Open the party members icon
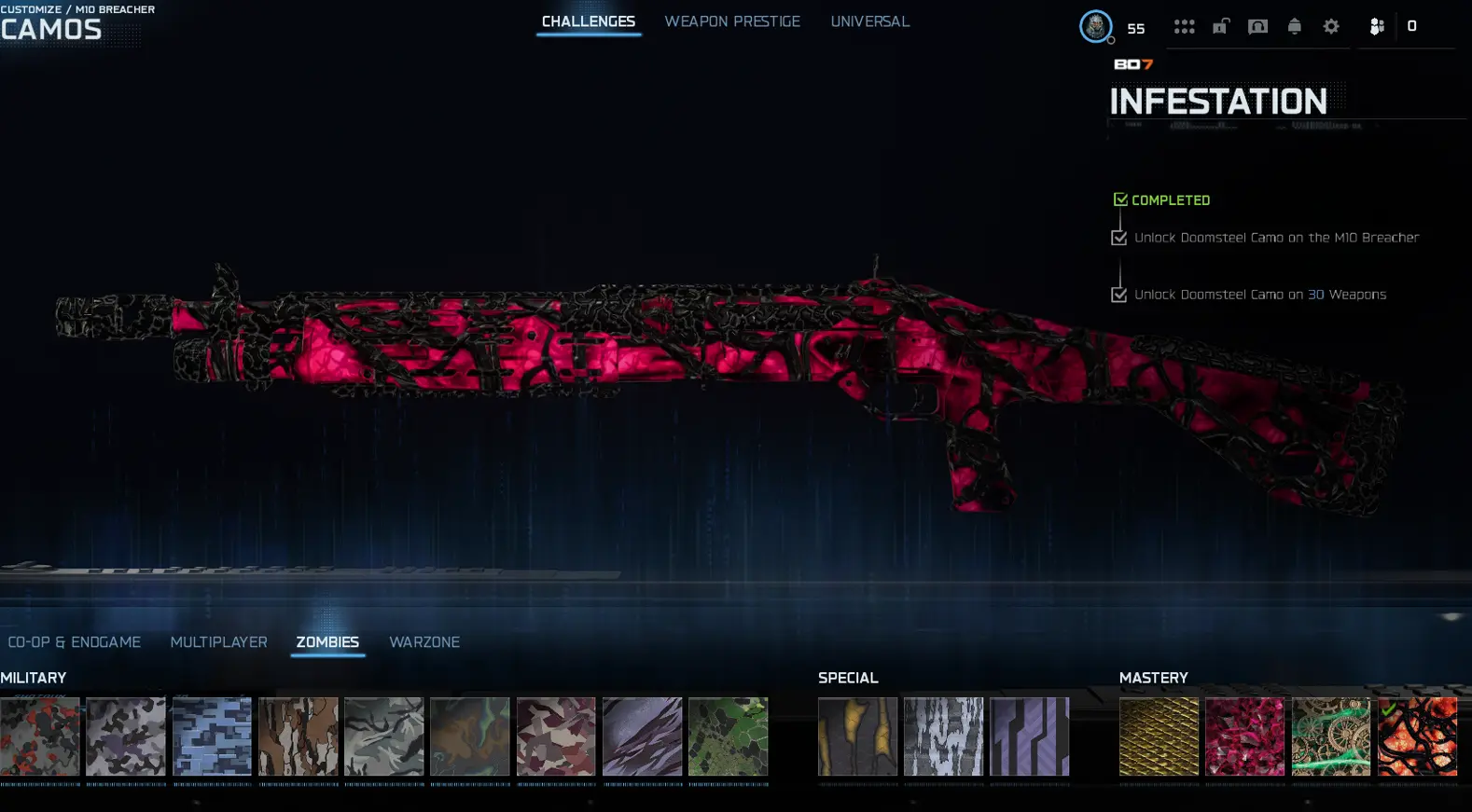 pos(1377,26)
